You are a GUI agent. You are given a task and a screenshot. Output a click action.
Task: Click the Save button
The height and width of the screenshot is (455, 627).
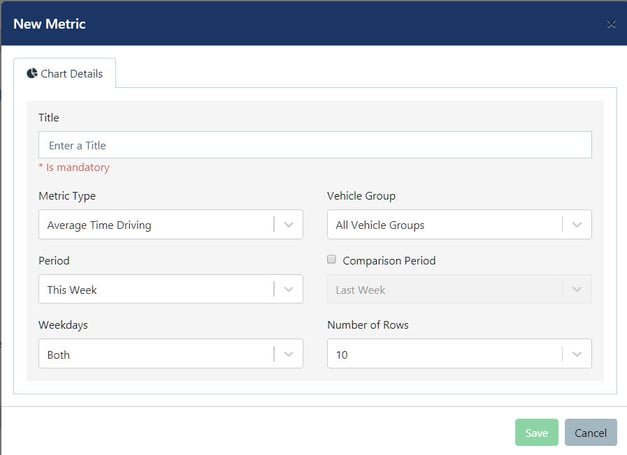tap(537, 433)
